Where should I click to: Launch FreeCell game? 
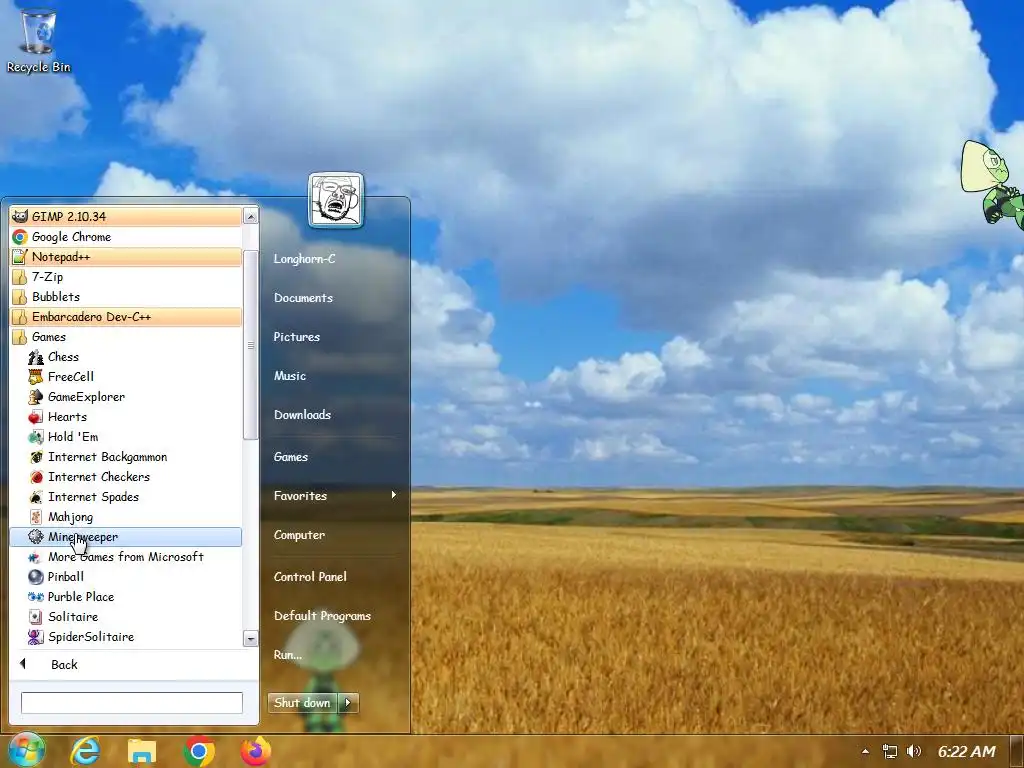[126, 377]
